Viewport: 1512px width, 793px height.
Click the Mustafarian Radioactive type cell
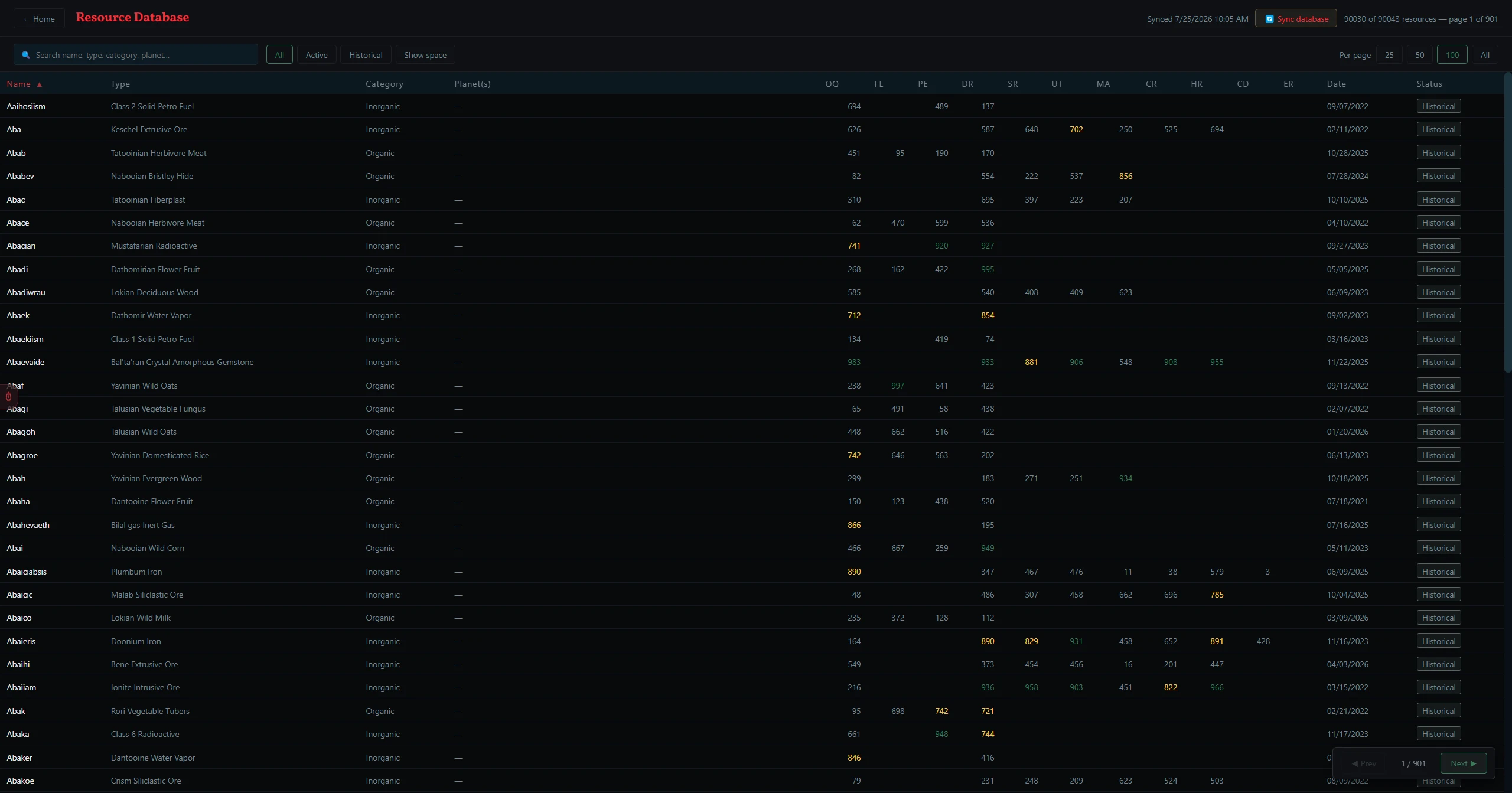click(x=154, y=246)
